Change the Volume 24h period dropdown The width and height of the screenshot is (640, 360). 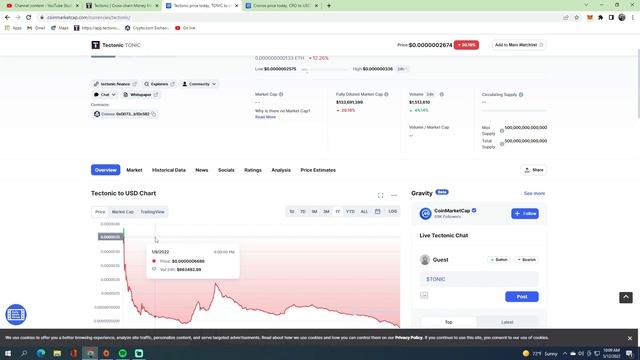click(431, 94)
